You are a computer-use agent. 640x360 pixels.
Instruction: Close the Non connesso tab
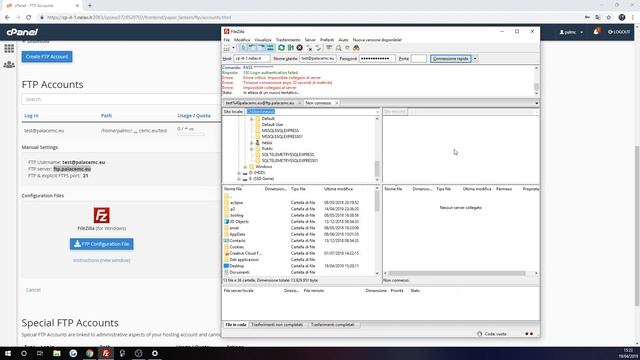pyautogui.click(x=337, y=103)
